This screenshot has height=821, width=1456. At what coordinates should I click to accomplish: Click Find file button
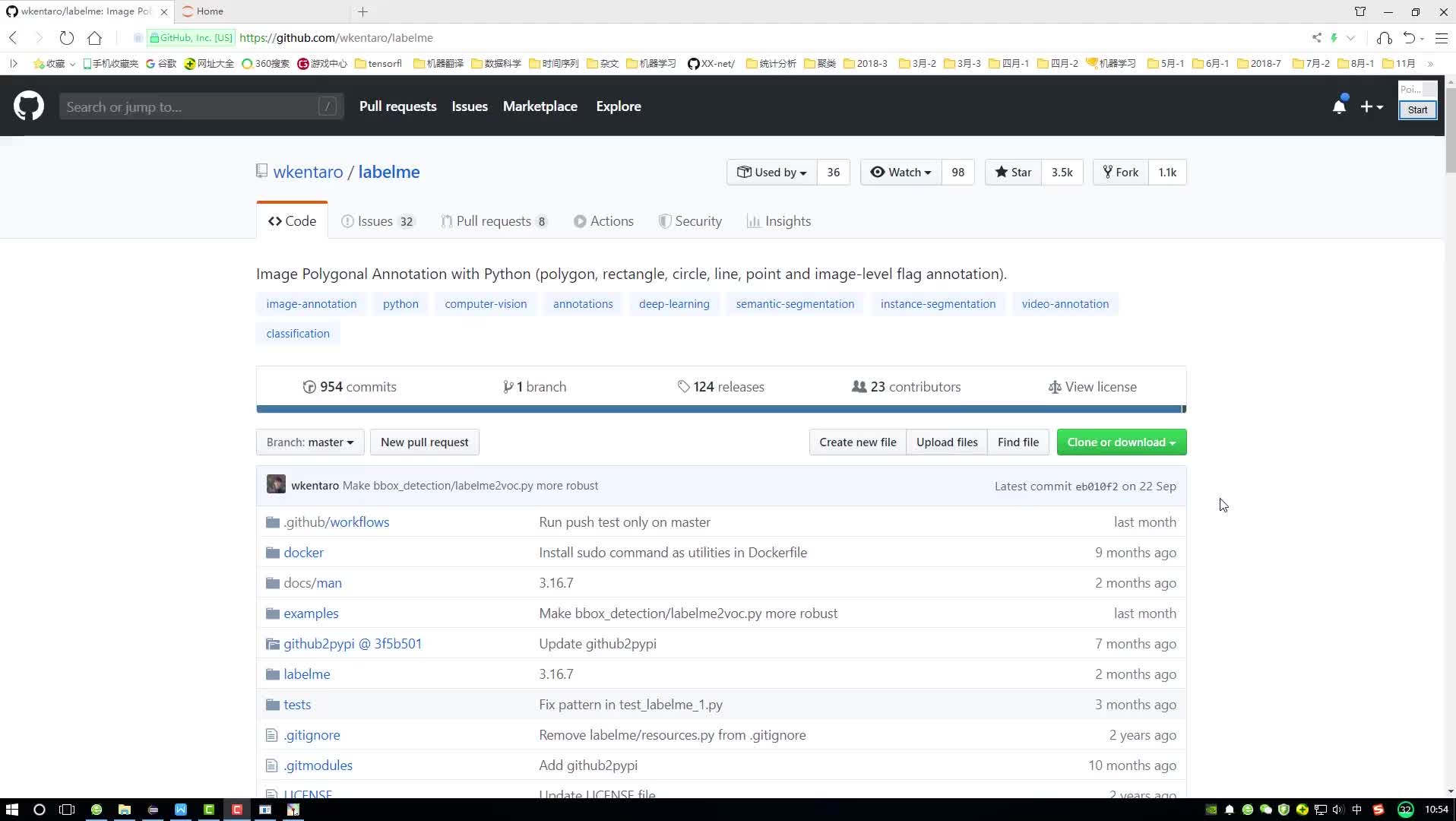[1018, 442]
